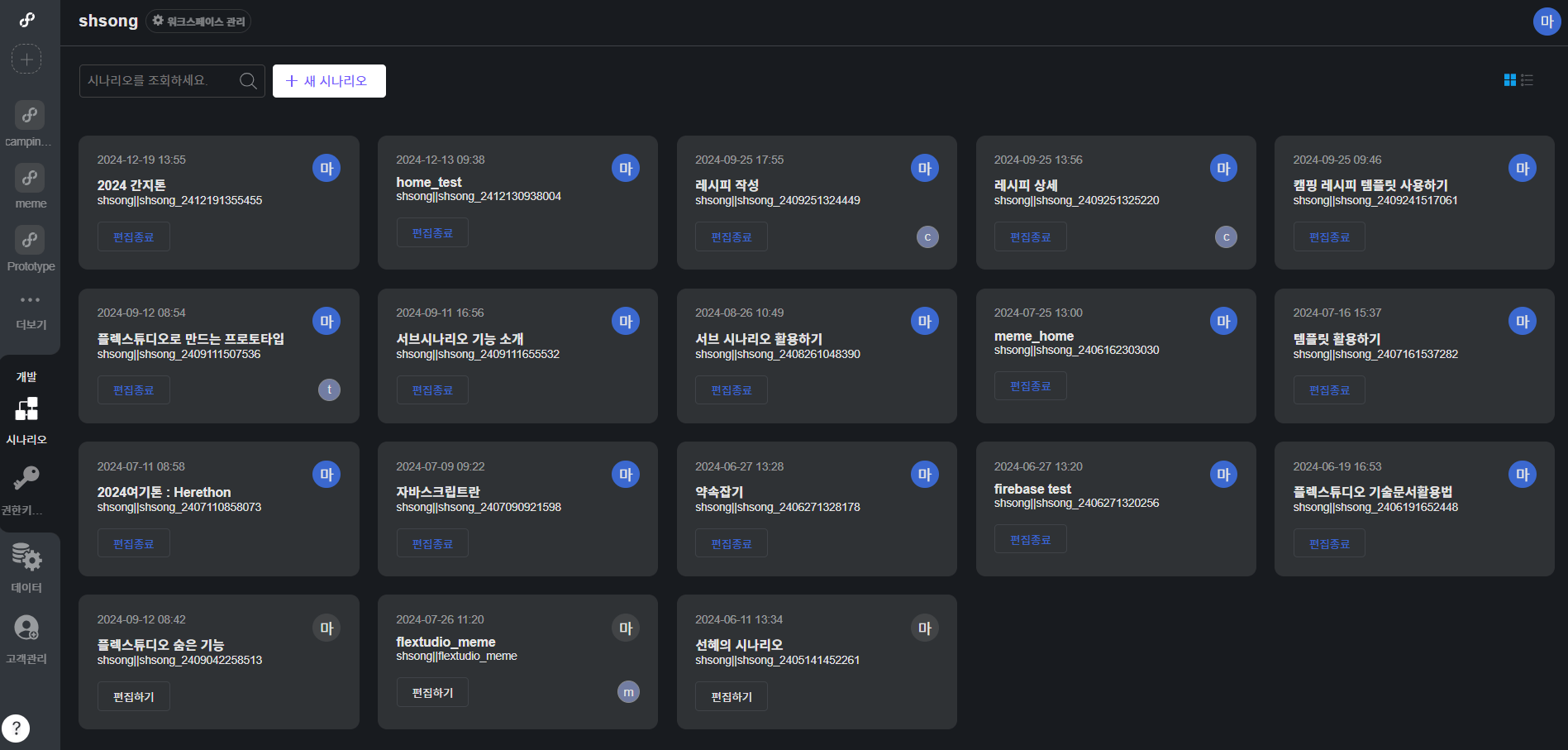Select date 2024-08-26 10:49
Screen dimensions: 1568x750
click(739, 313)
